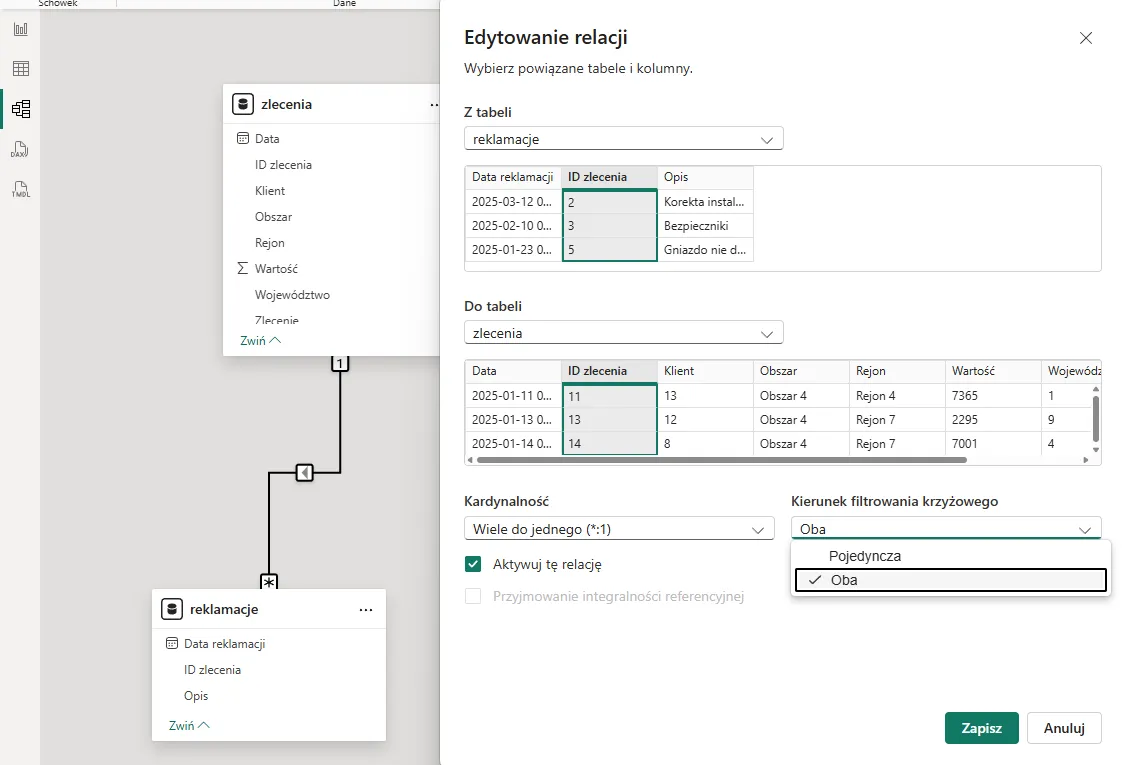Close the Edytowanie relacji dialog
The width and height of the screenshot is (1123, 765).
click(x=1086, y=38)
